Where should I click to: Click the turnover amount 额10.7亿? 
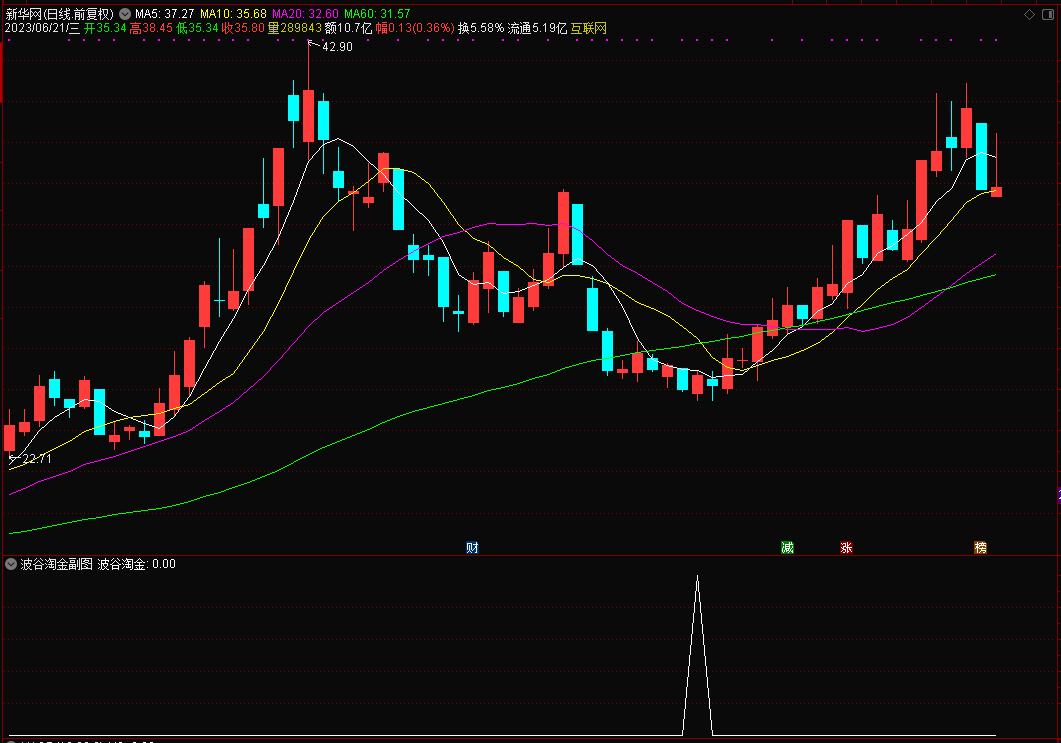(348, 28)
